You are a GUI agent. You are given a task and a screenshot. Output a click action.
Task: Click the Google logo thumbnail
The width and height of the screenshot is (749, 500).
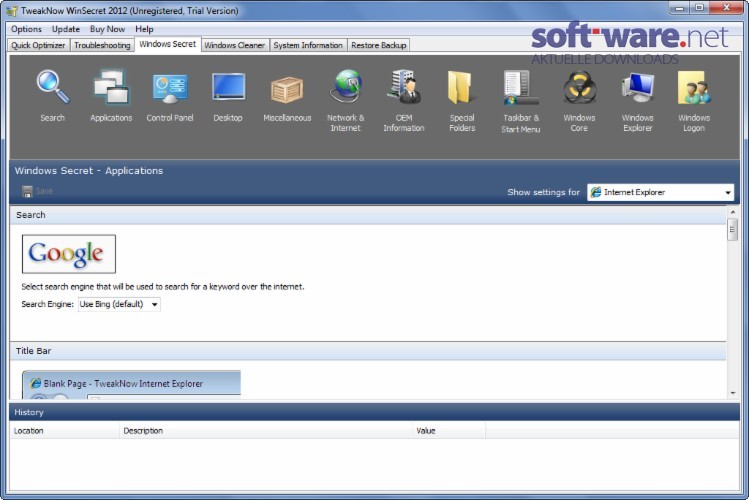pos(69,254)
